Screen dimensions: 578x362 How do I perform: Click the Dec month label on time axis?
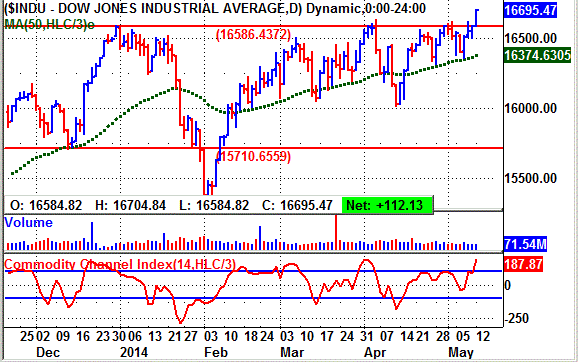[48, 352]
